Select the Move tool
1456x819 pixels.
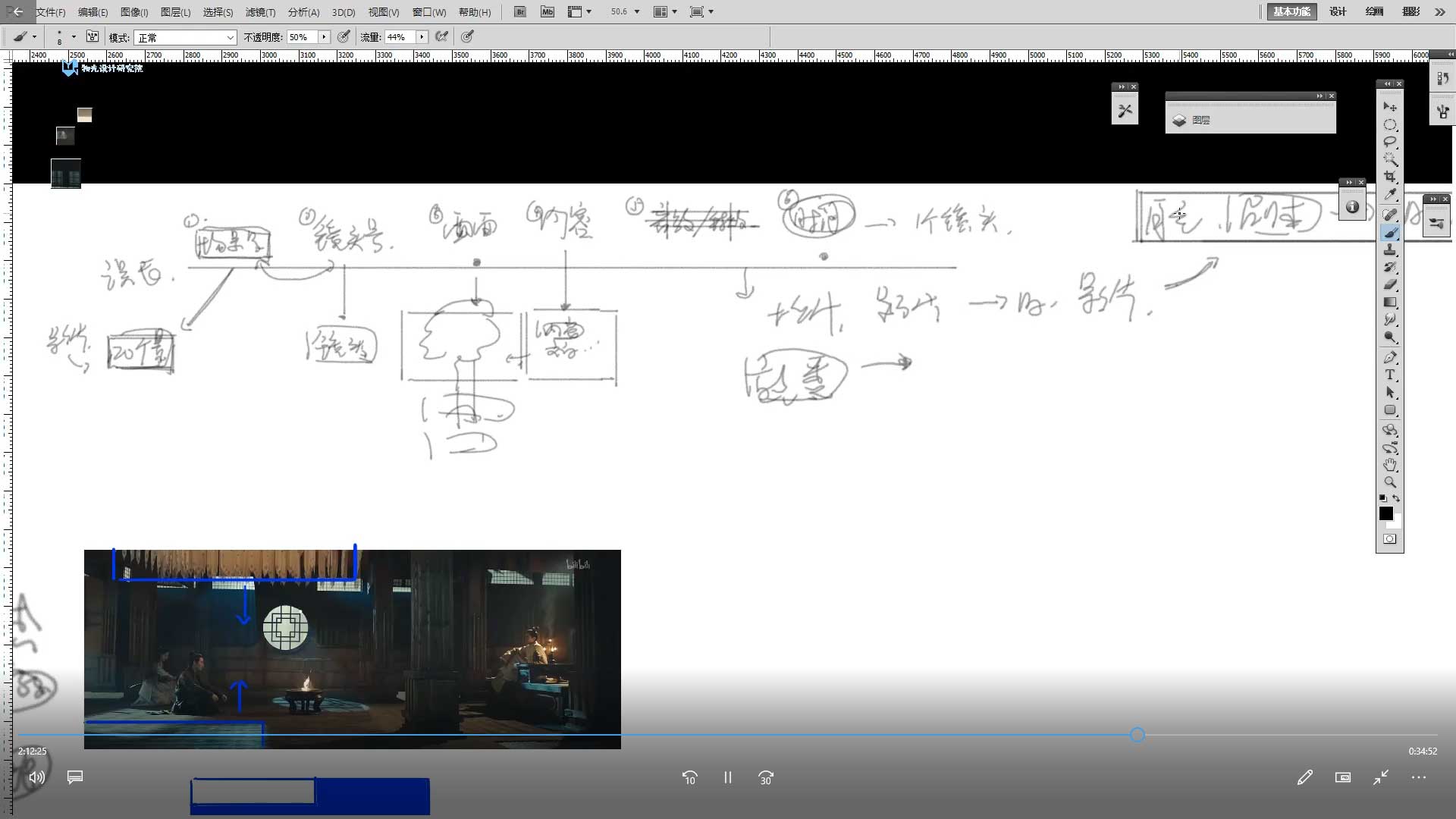[1389, 107]
